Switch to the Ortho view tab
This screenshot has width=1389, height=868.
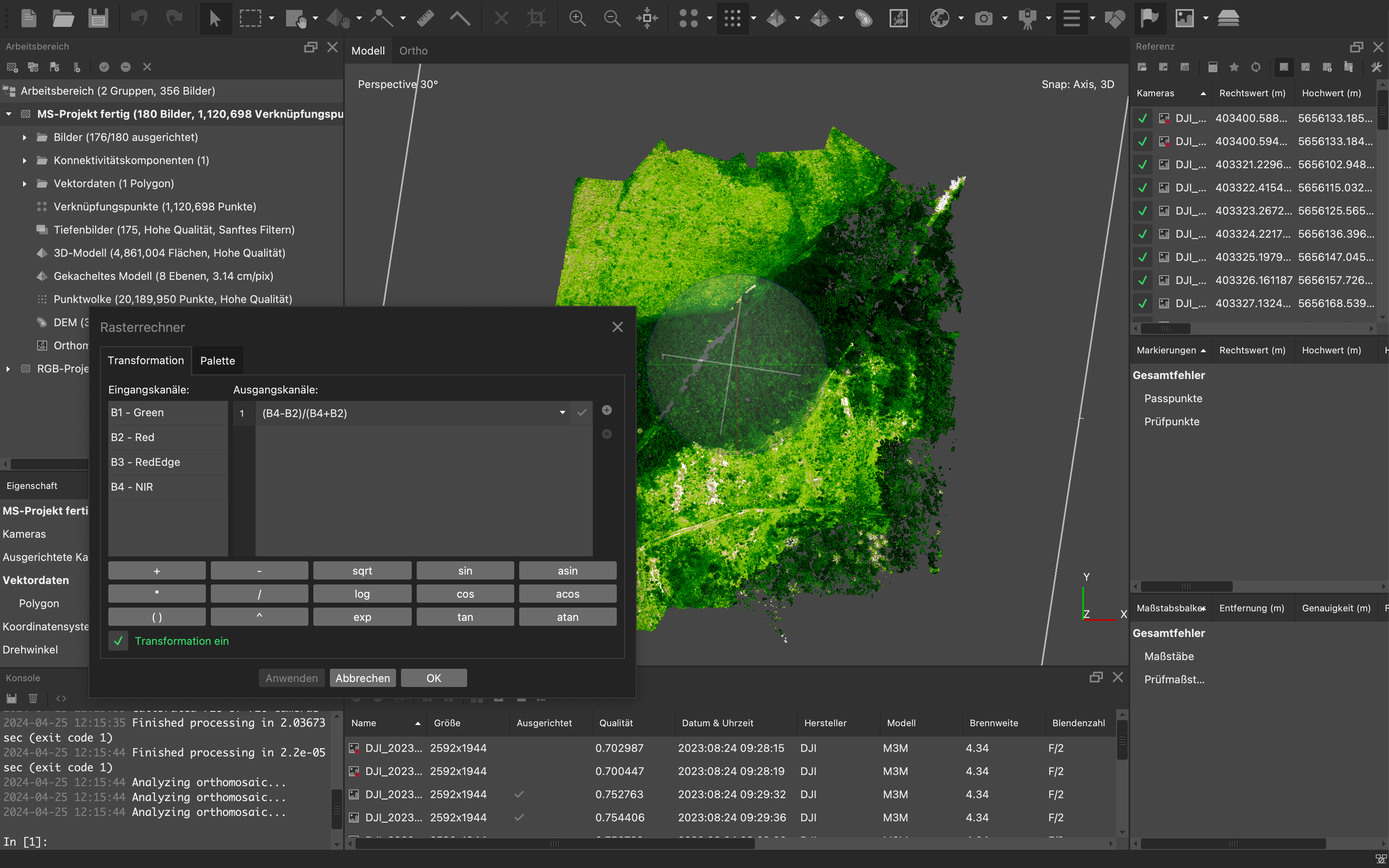coord(413,50)
